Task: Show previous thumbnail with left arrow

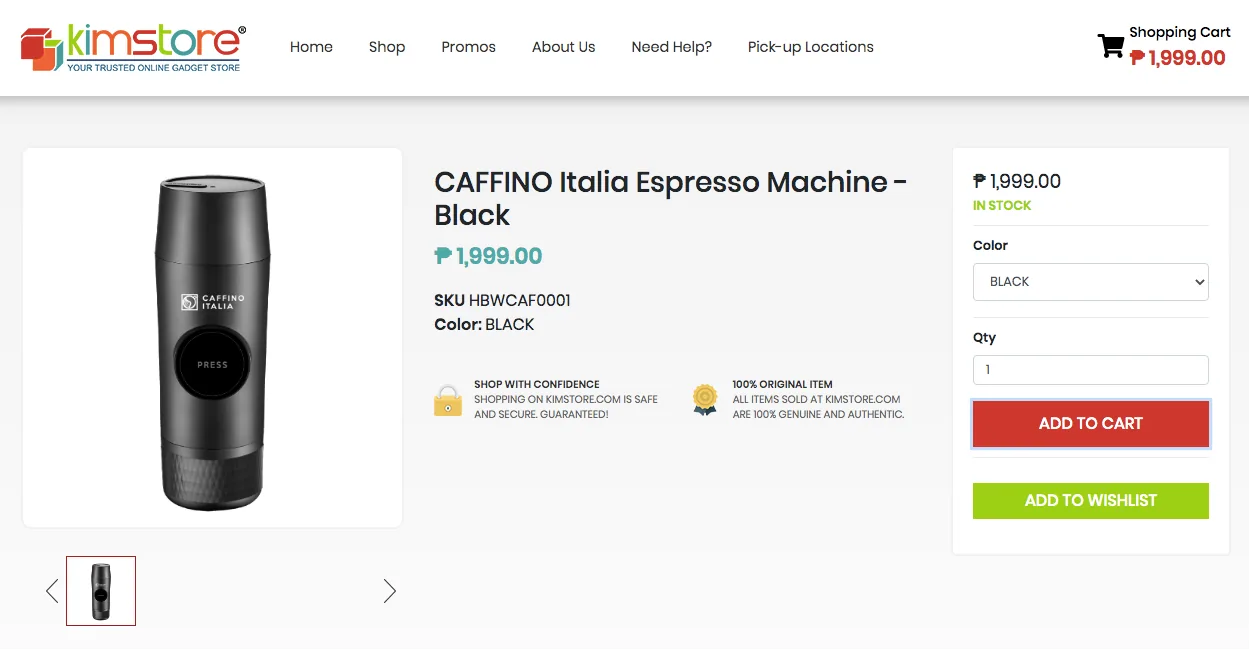Action: tap(52, 591)
